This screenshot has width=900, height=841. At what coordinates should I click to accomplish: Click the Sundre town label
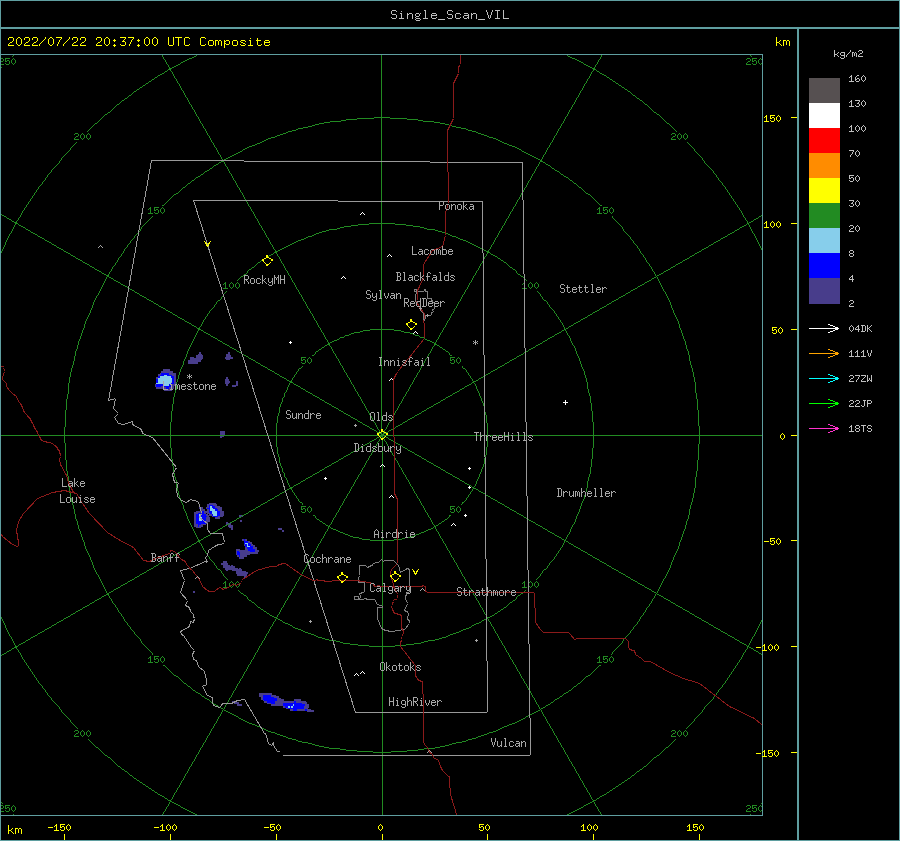click(x=303, y=414)
